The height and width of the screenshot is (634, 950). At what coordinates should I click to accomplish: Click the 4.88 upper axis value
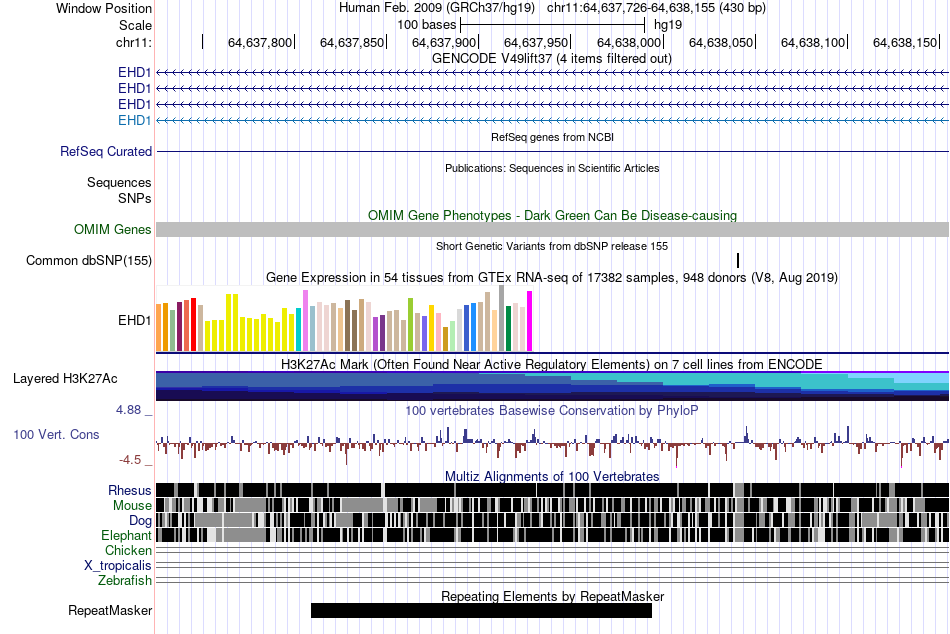[x=128, y=410]
